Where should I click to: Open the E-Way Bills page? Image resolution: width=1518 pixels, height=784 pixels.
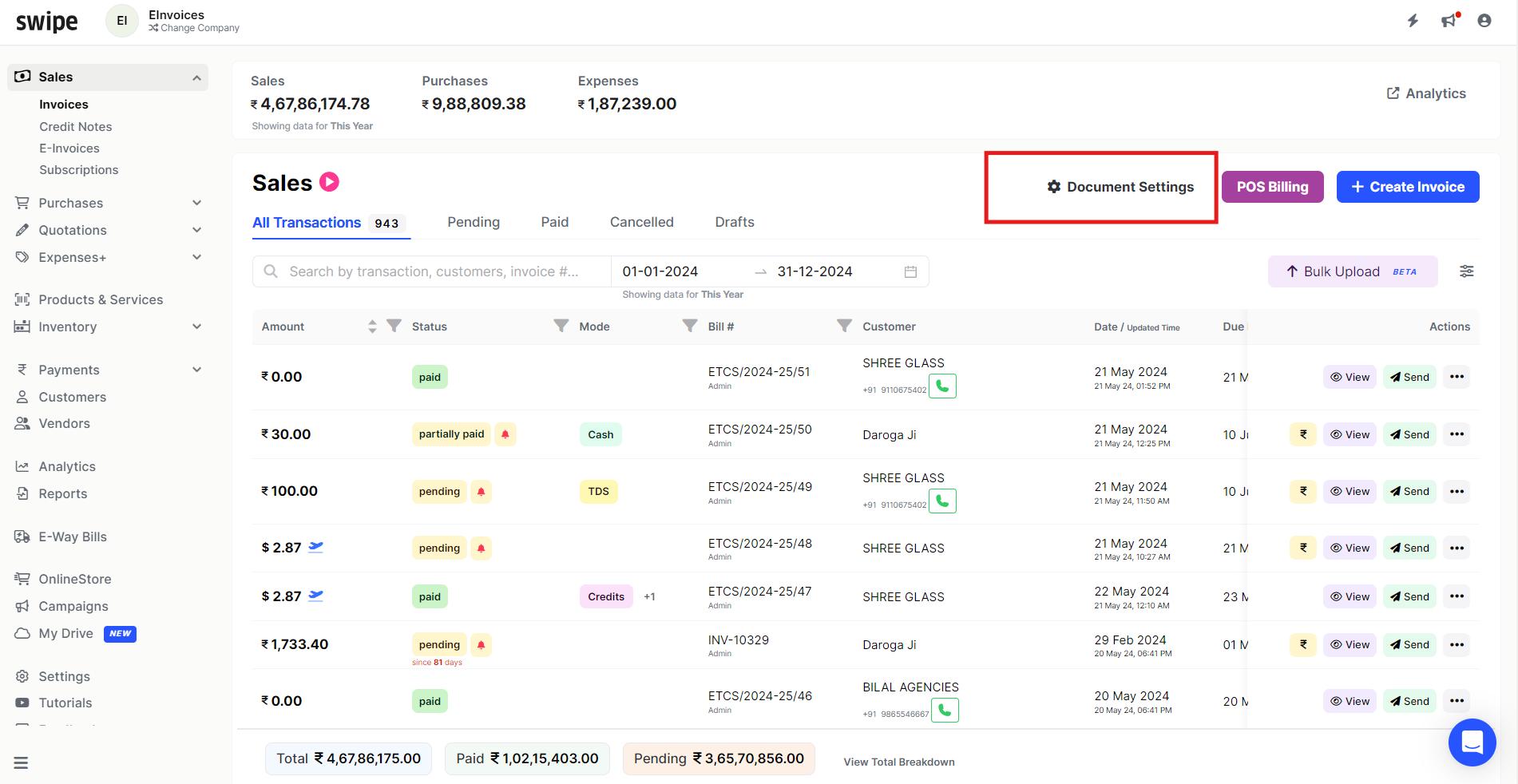[72, 537]
